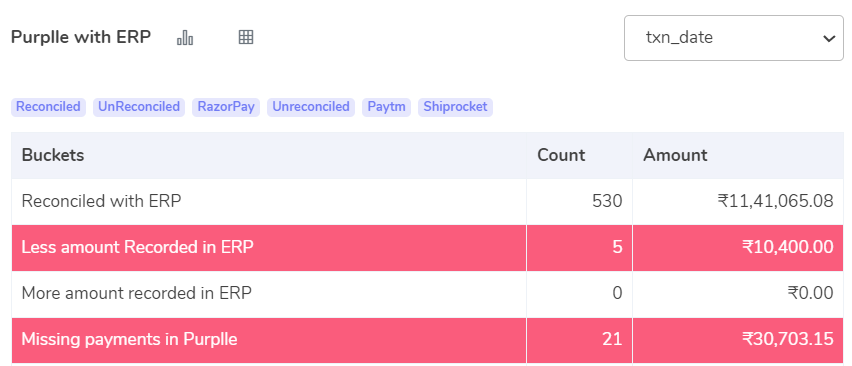Select the UnReconciled tag

tap(139, 107)
